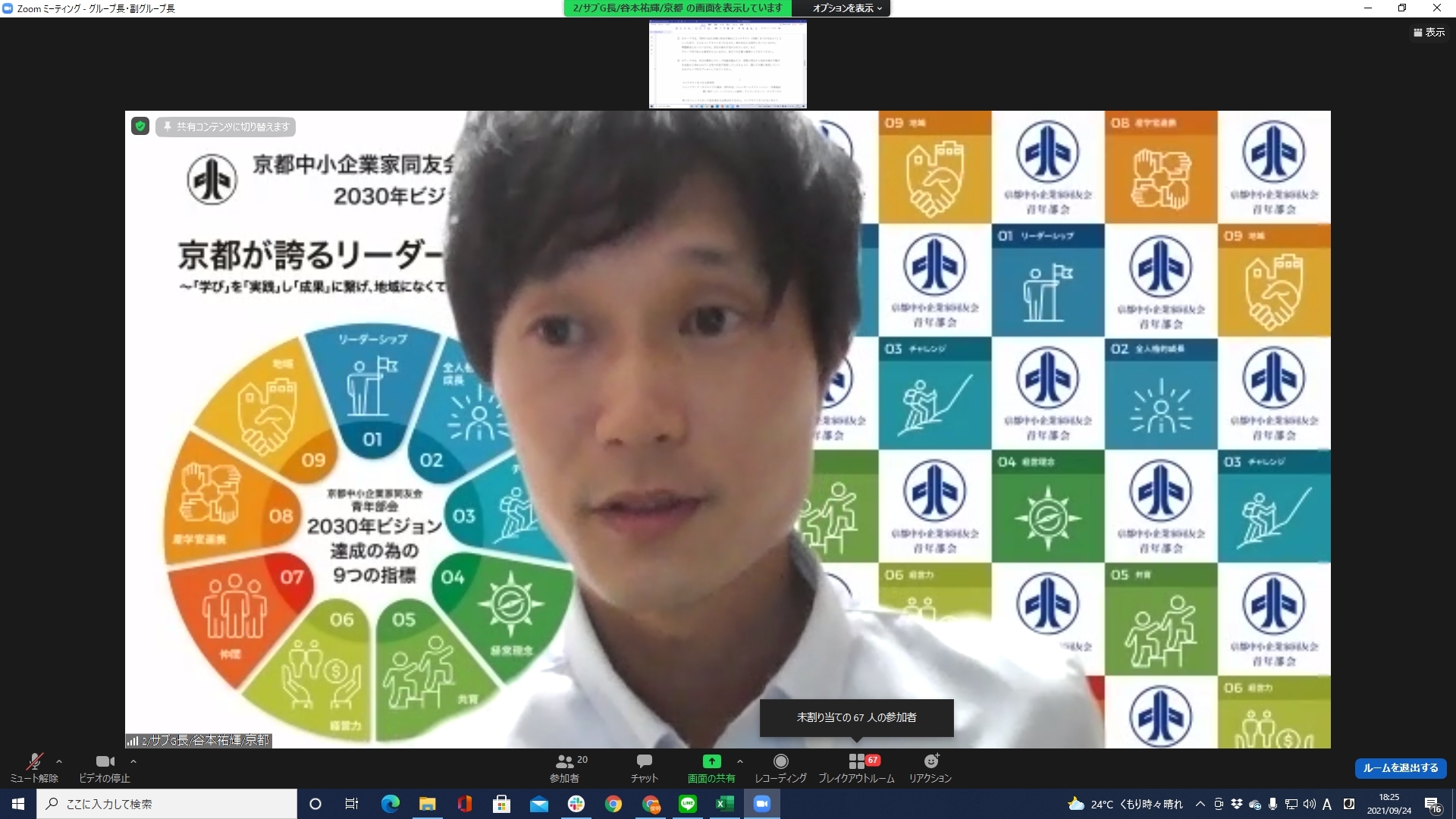1456x819 pixels.
Task: Open the 表示 view menu
Action: click(x=1429, y=33)
